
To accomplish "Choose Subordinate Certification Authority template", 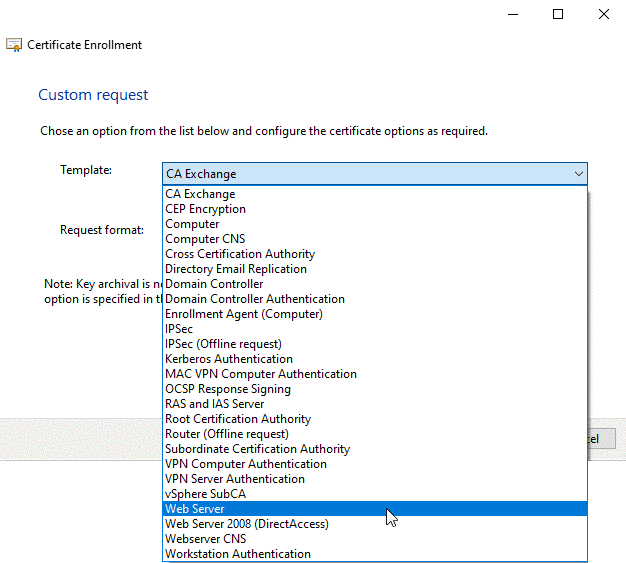I will 257,449.
